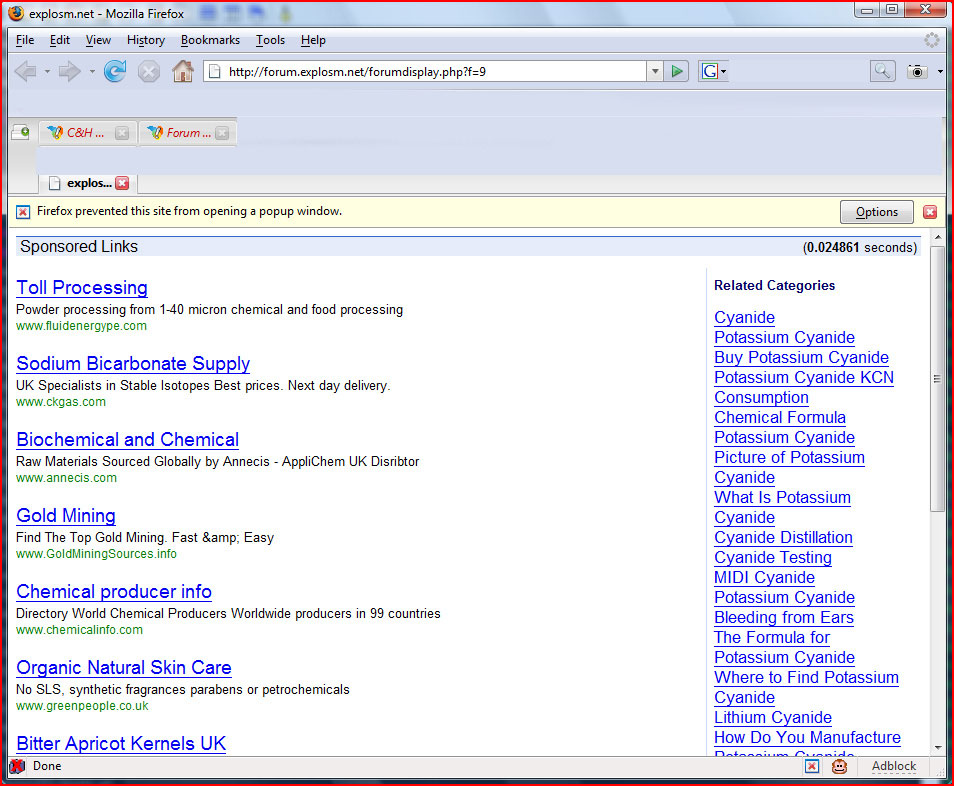Viewport: 954px width, 786px height.
Task: Open the camera tool dropdown arrow
Action: coord(940,72)
